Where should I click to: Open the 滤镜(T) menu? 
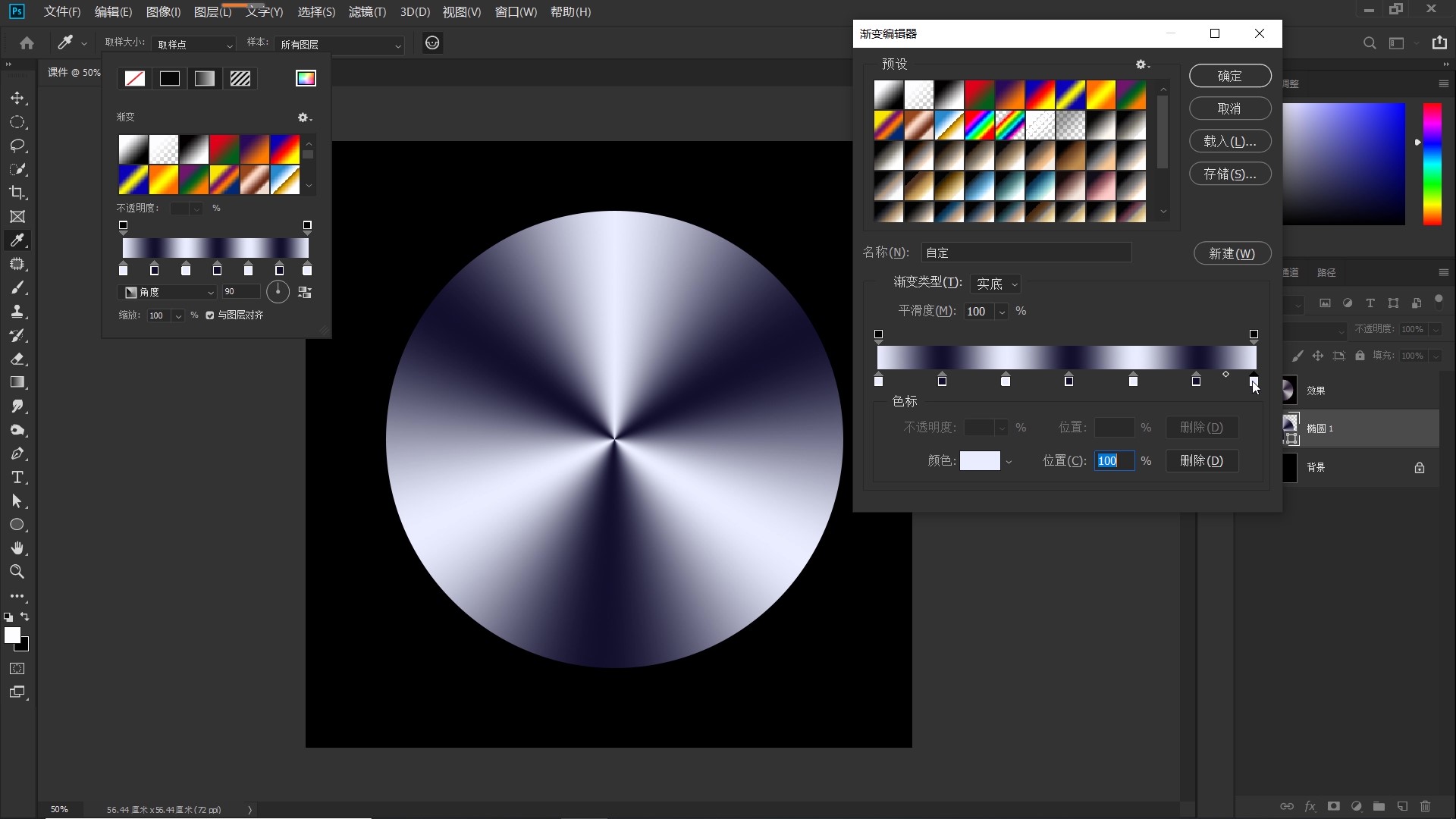coord(367,12)
